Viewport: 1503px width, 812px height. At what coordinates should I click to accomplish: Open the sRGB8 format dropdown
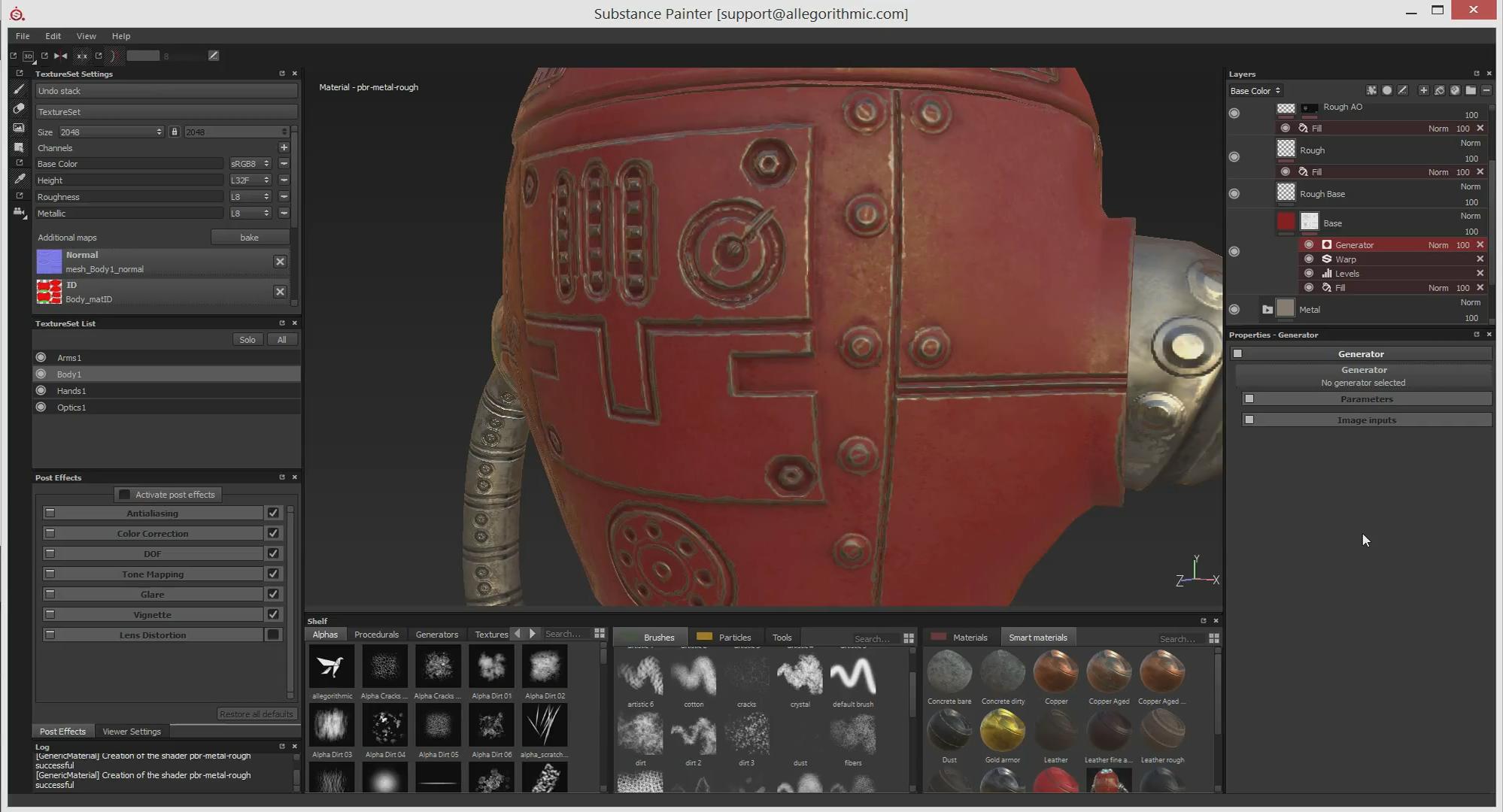click(250, 164)
